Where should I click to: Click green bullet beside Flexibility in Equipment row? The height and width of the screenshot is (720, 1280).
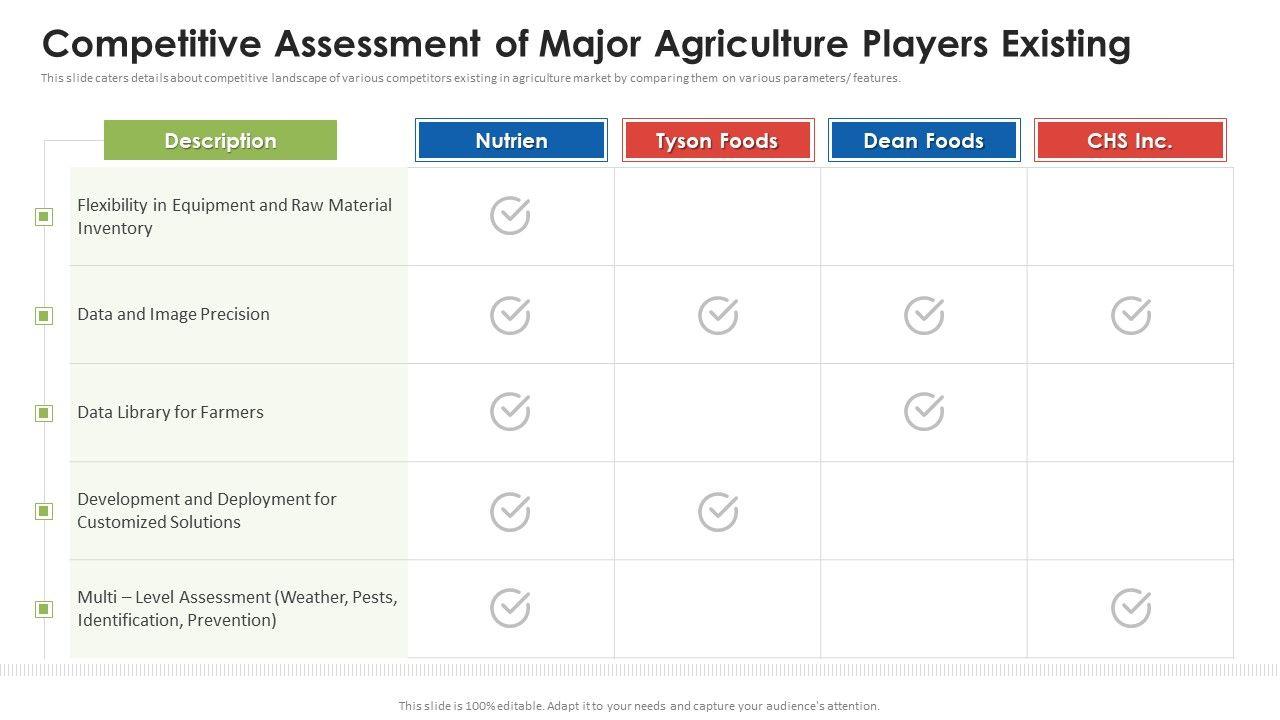[x=44, y=217]
